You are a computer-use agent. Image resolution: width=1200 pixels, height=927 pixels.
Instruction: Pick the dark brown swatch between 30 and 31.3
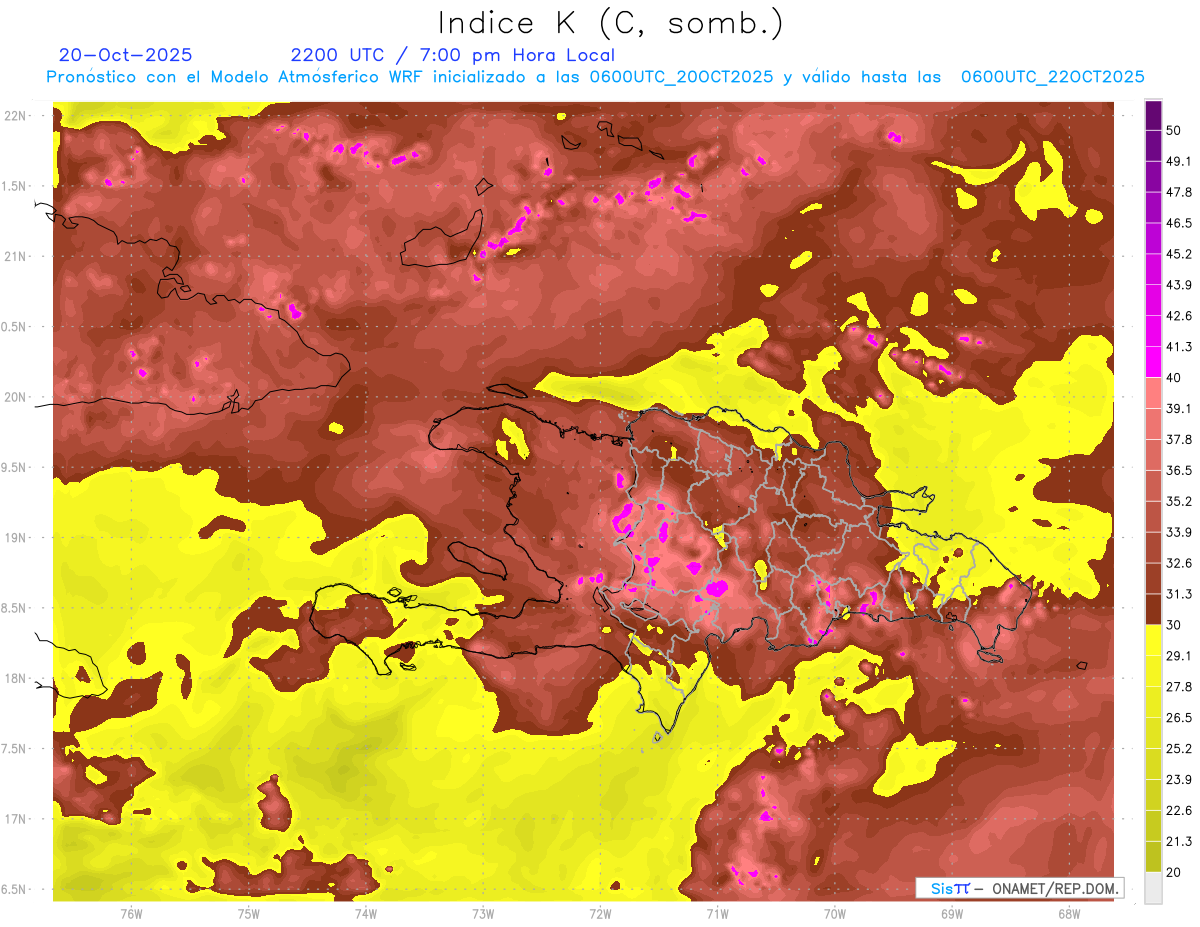(x=1153, y=609)
